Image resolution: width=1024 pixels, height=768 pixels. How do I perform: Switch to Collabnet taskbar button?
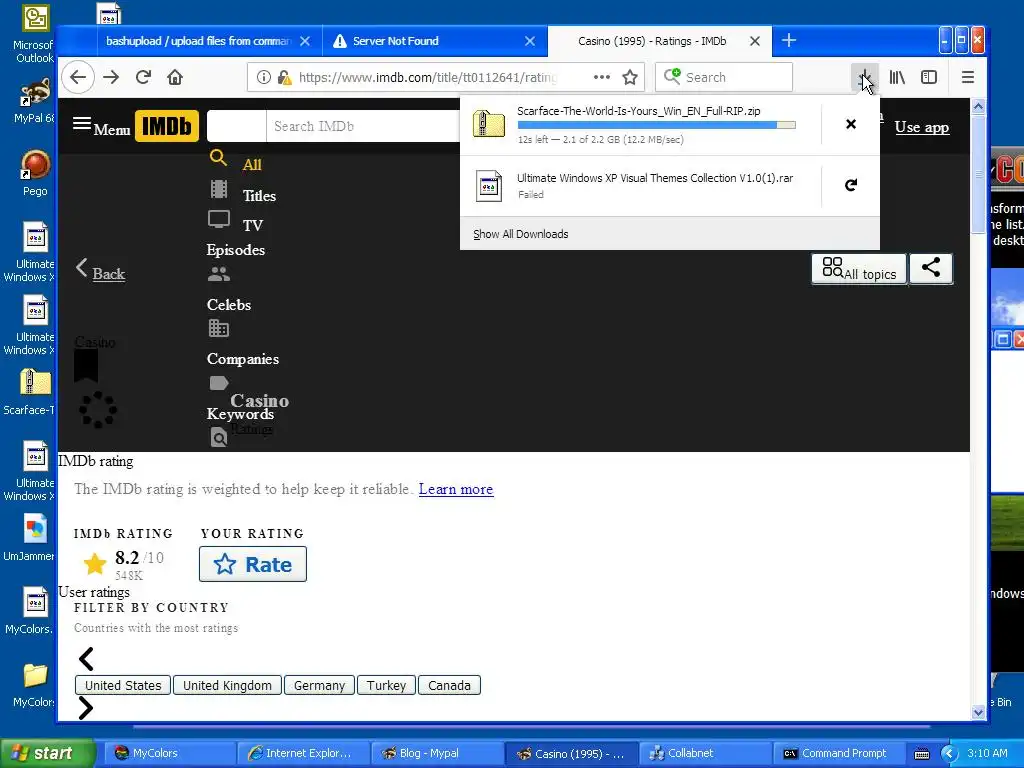point(704,753)
